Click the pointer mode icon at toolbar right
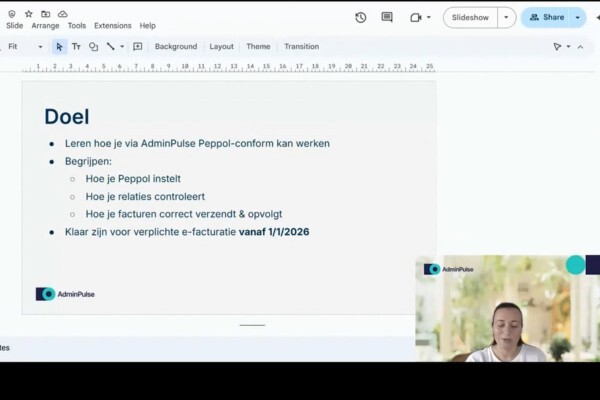This screenshot has width=600, height=400. click(558, 47)
